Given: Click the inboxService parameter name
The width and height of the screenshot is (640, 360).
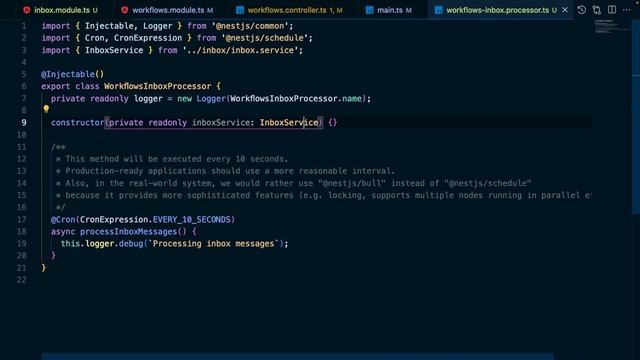Looking at the screenshot, I should 220,122.
